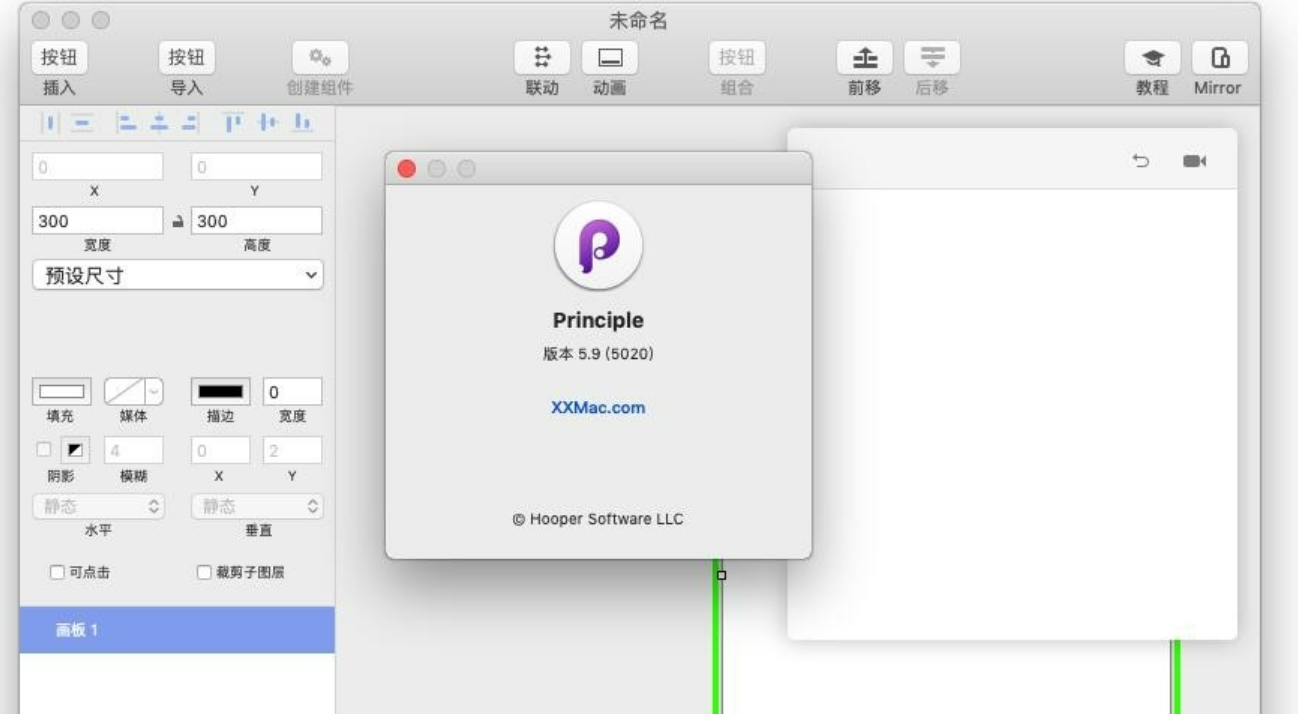Click the 模糊 blur input field
The width and height of the screenshot is (1298, 714).
[134, 450]
